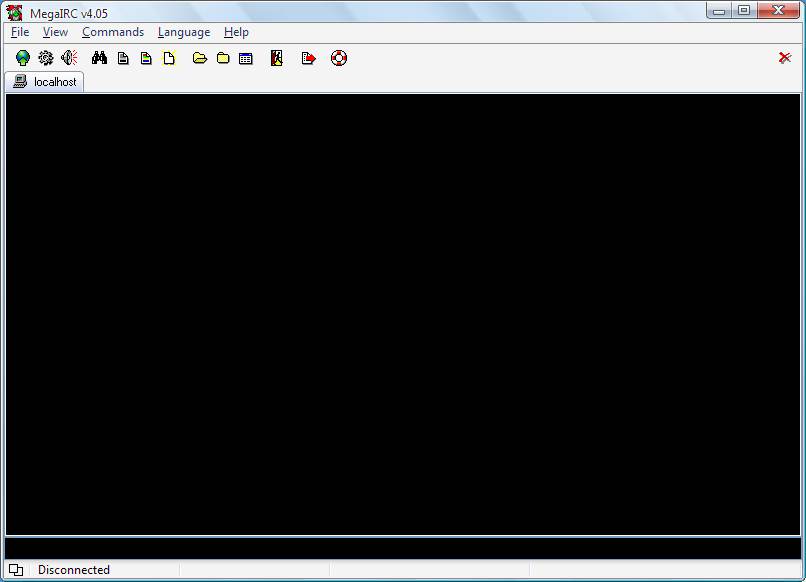Click the Disconnected status text
Image resolution: width=806 pixels, height=582 pixels.
[x=74, y=570]
